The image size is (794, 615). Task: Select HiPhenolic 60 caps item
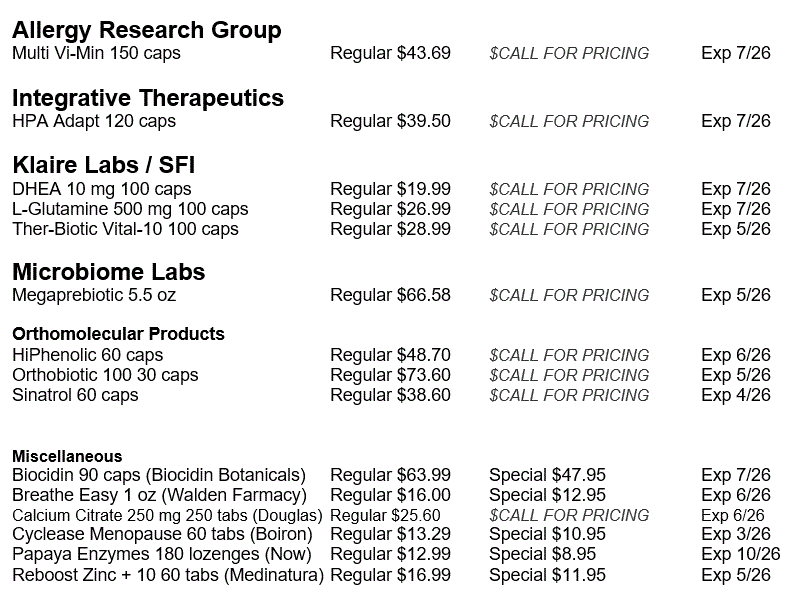[x=87, y=355]
